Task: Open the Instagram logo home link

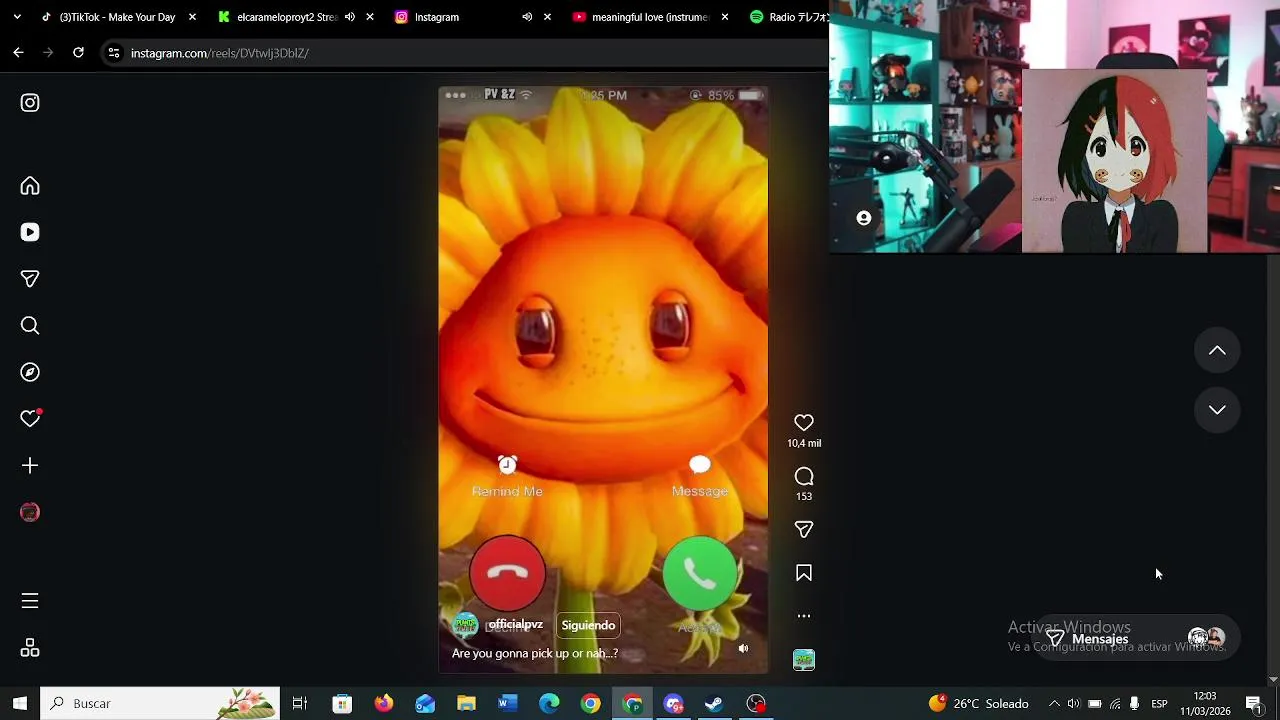Action: click(x=30, y=103)
